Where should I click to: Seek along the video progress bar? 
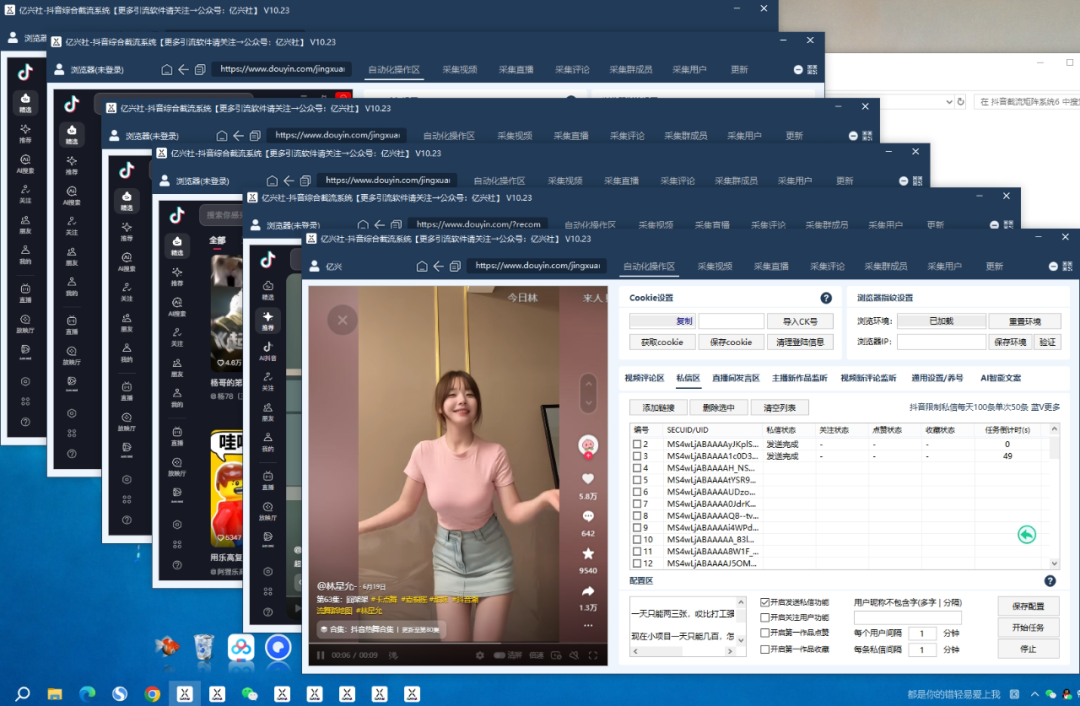(458, 645)
